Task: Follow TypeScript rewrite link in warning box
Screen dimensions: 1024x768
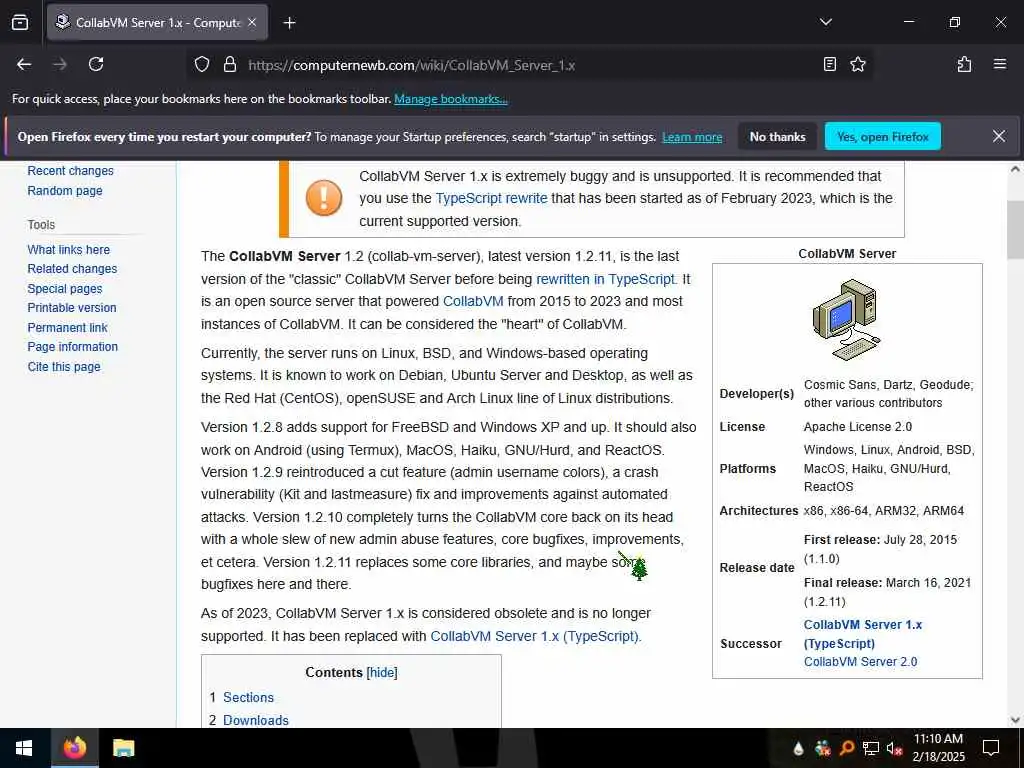Action: tap(491, 198)
